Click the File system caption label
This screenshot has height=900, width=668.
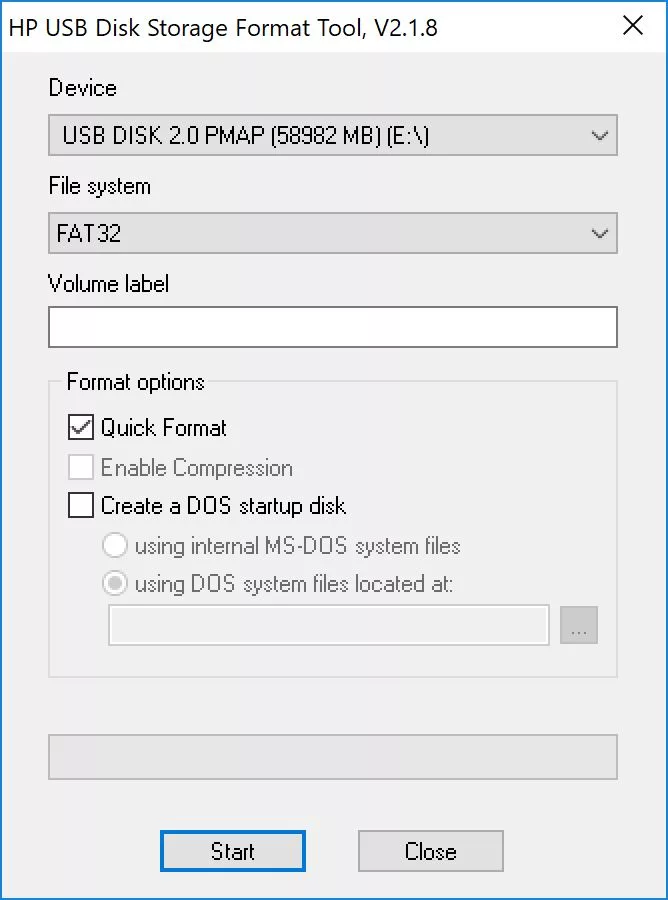(x=99, y=186)
